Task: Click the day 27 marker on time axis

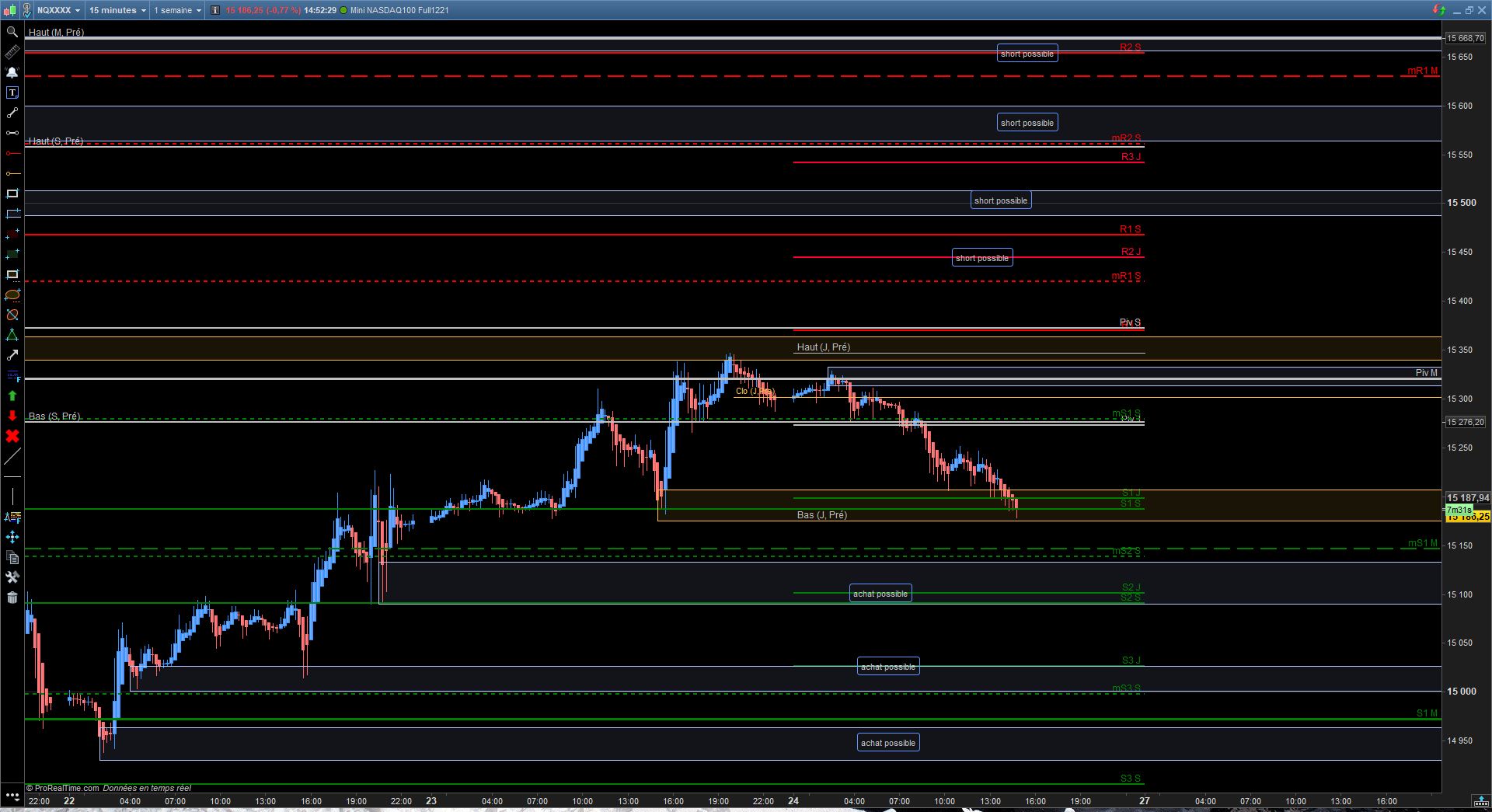Action: click(1144, 801)
